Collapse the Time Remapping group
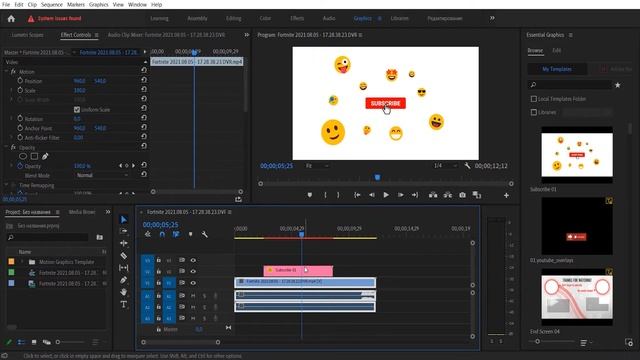Screen dimensions: 640x360 (x=6, y=185)
